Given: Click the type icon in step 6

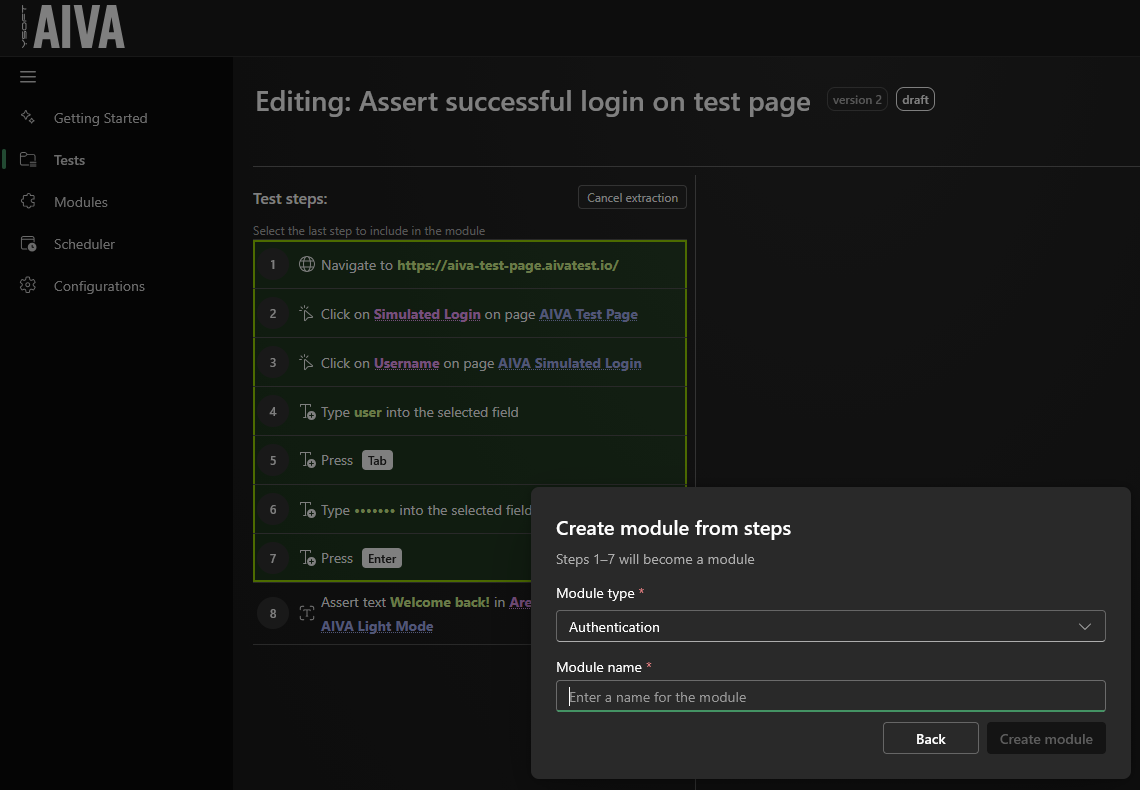Looking at the screenshot, I should tap(308, 510).
